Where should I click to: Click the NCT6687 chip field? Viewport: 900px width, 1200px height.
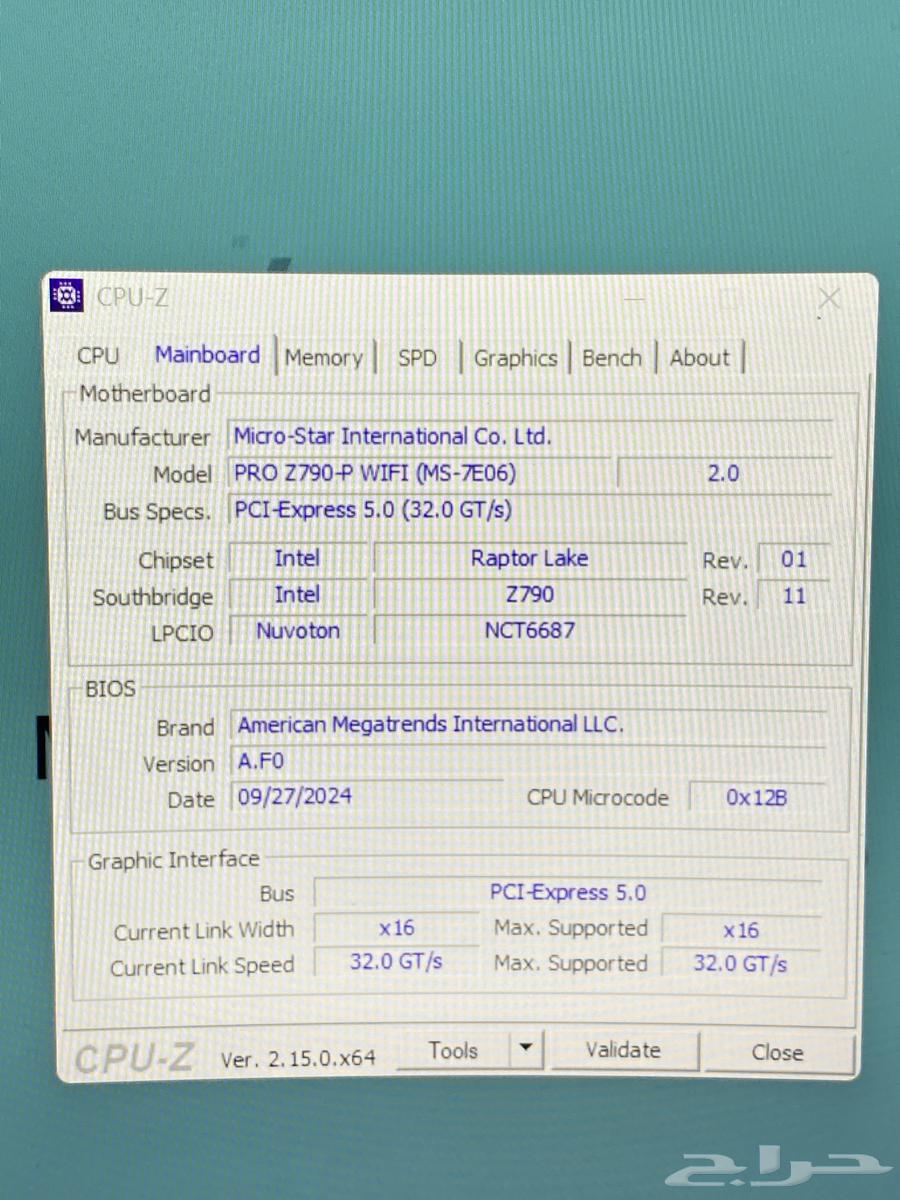pyautogui.click(x=530, y=632)
